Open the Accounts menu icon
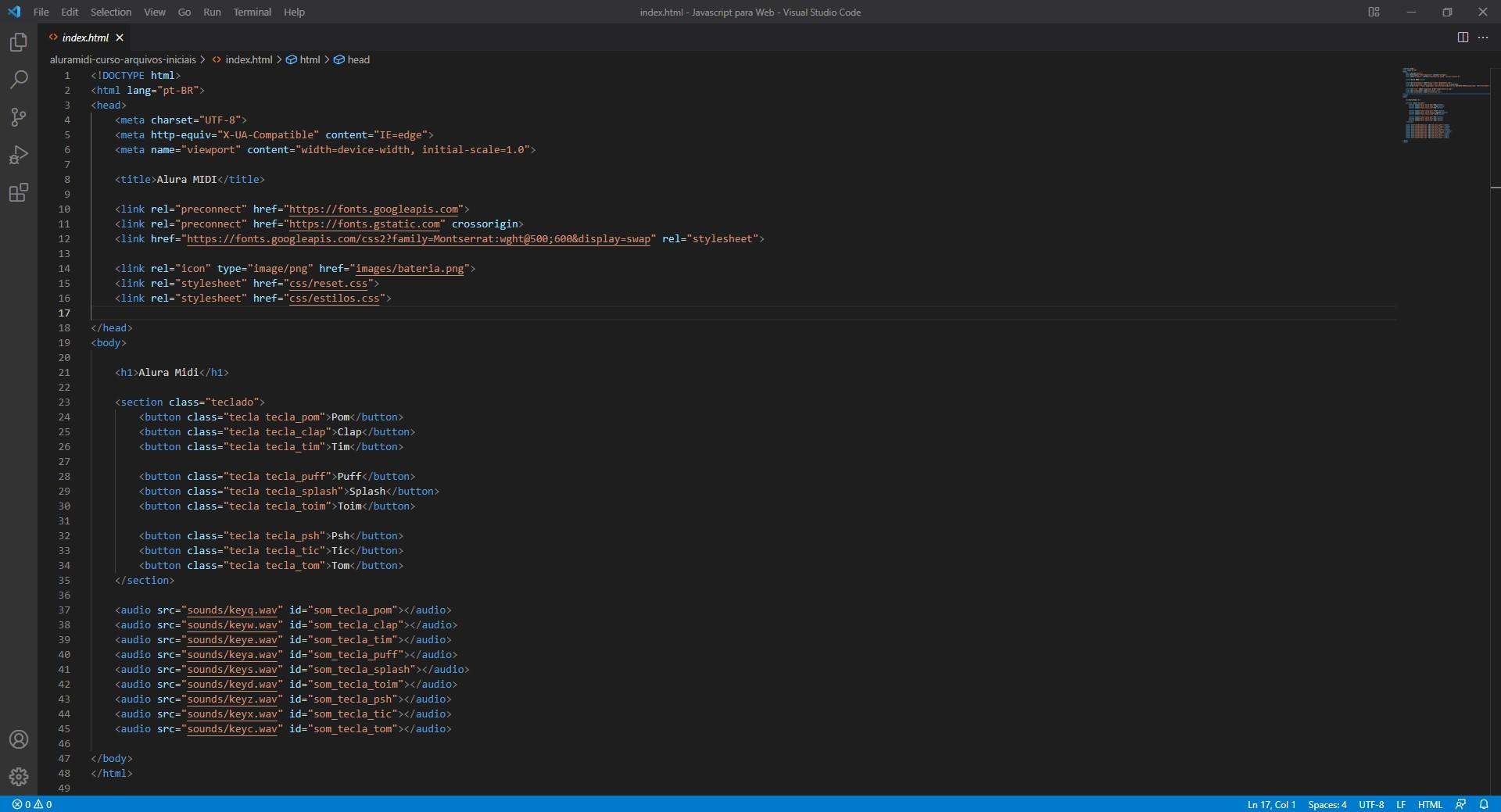Screen dimensions: 1501x812 [x=19, y=739]
